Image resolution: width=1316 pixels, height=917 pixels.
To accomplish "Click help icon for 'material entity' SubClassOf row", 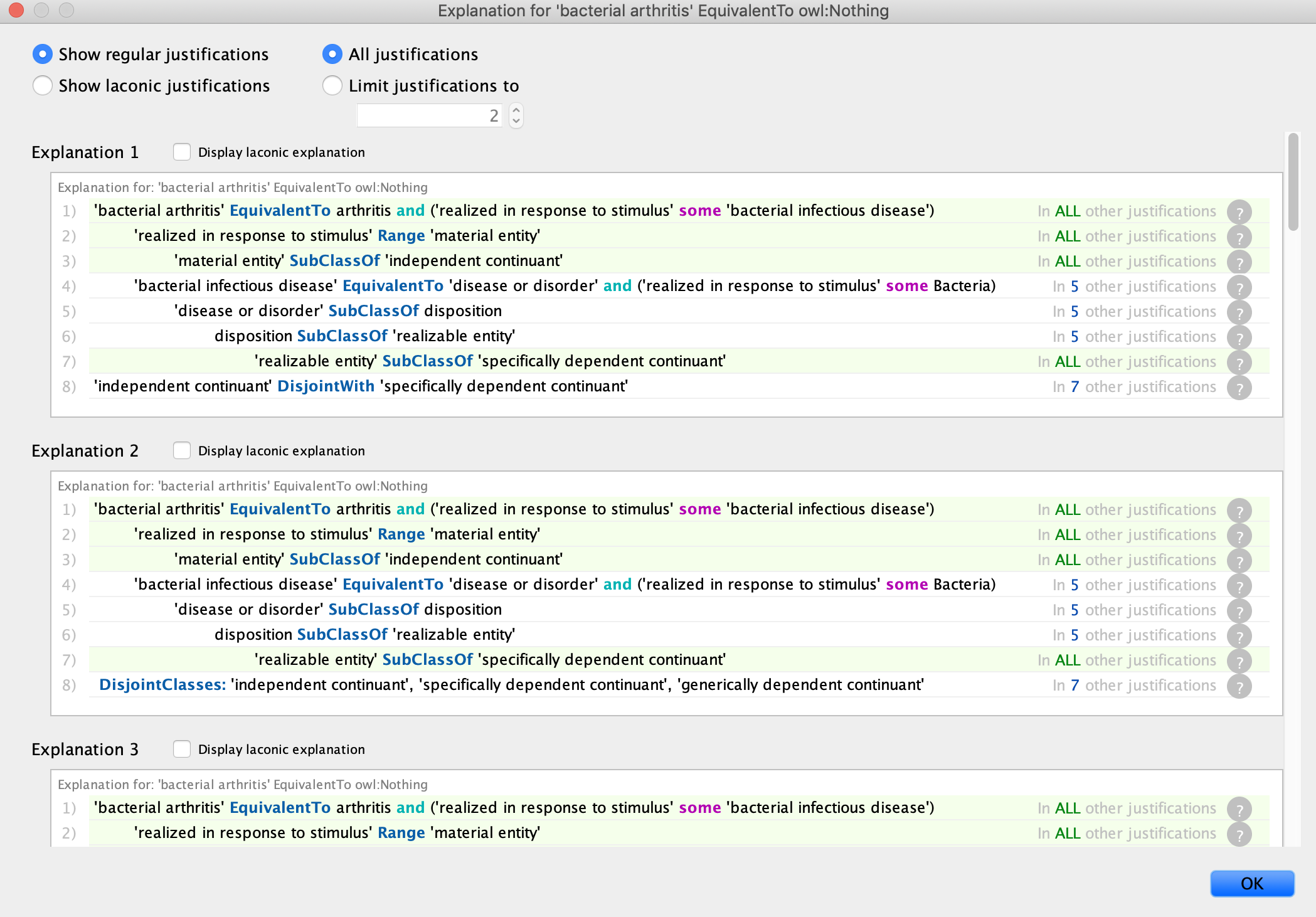I will pyautogui.click(x=1239, y=262).
